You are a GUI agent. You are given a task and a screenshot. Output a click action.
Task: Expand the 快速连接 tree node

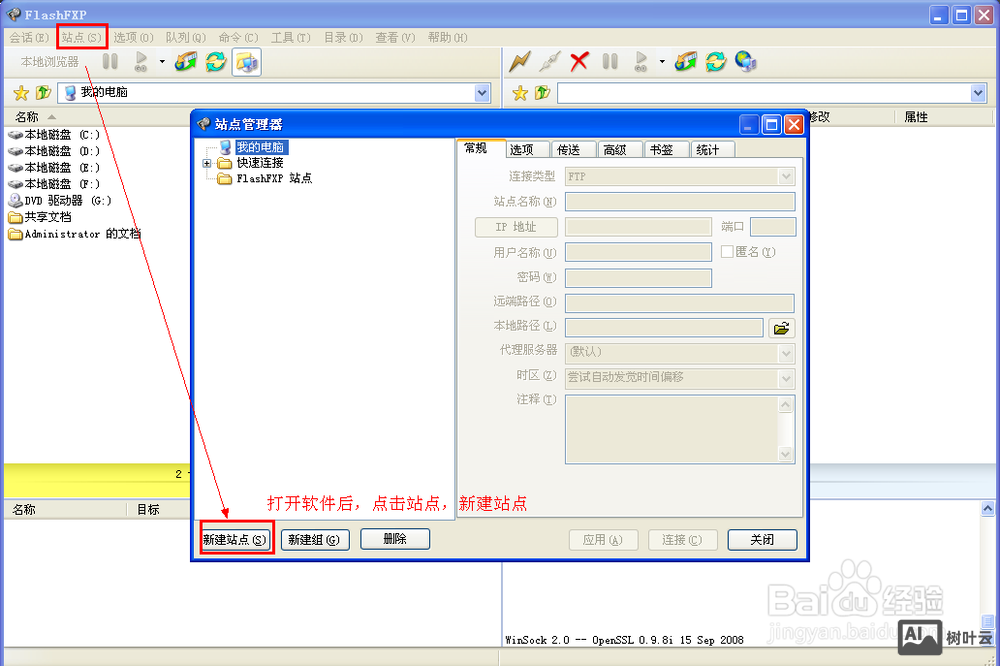[207, 163]
